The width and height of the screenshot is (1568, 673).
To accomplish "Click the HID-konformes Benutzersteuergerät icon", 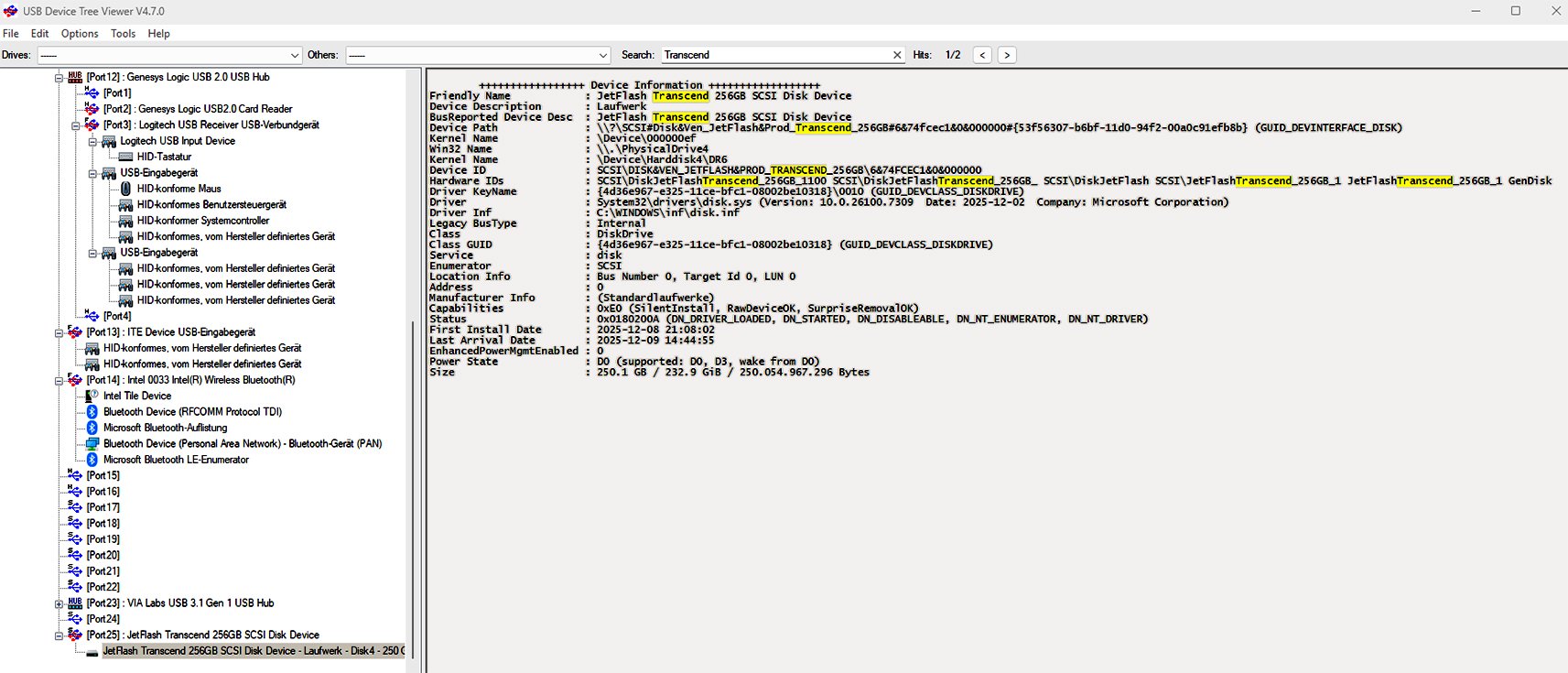I will pyautogui.click(x=125, y=205).
